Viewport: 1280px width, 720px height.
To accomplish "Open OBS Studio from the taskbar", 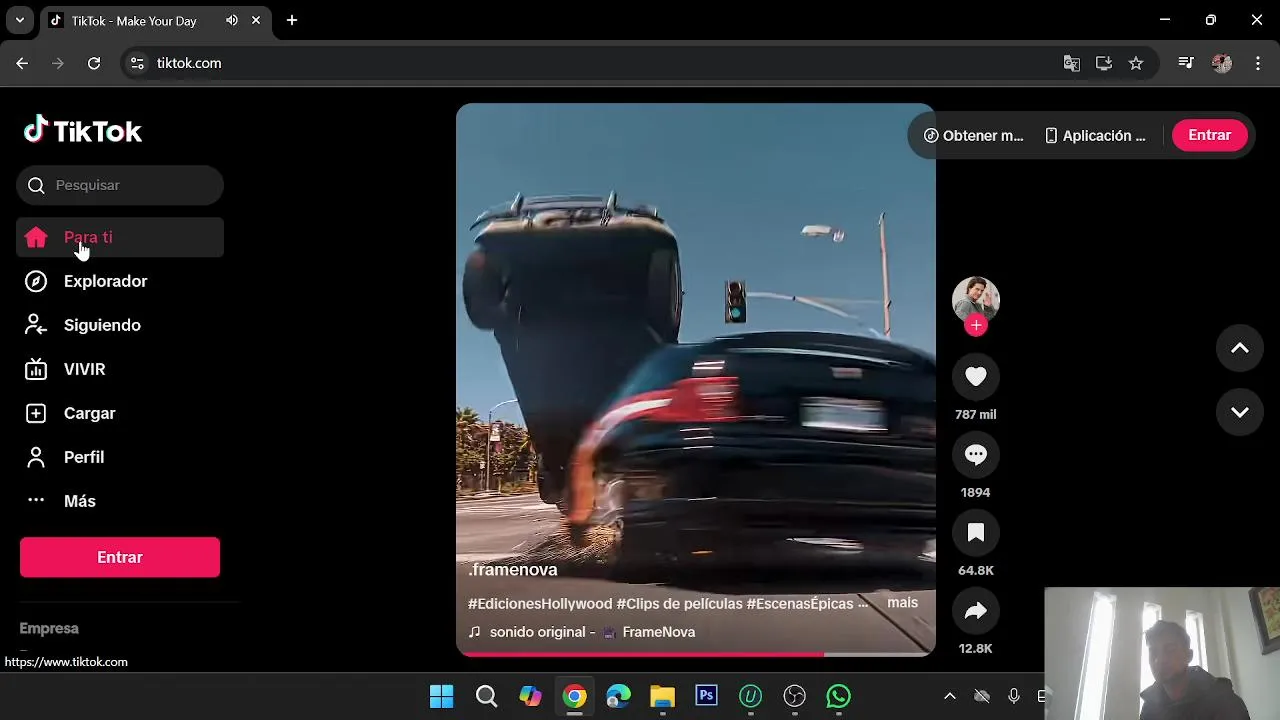I will click(794, 696).
